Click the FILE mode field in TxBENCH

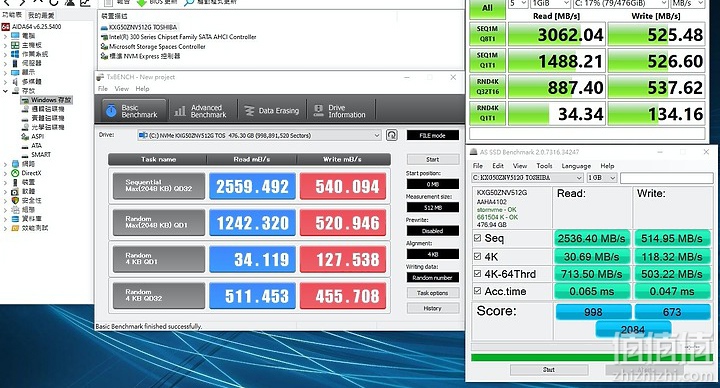[x=433, y=135]
